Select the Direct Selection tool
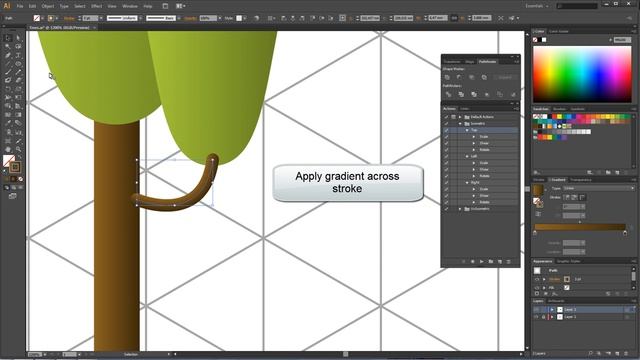 tap(18, 38)
